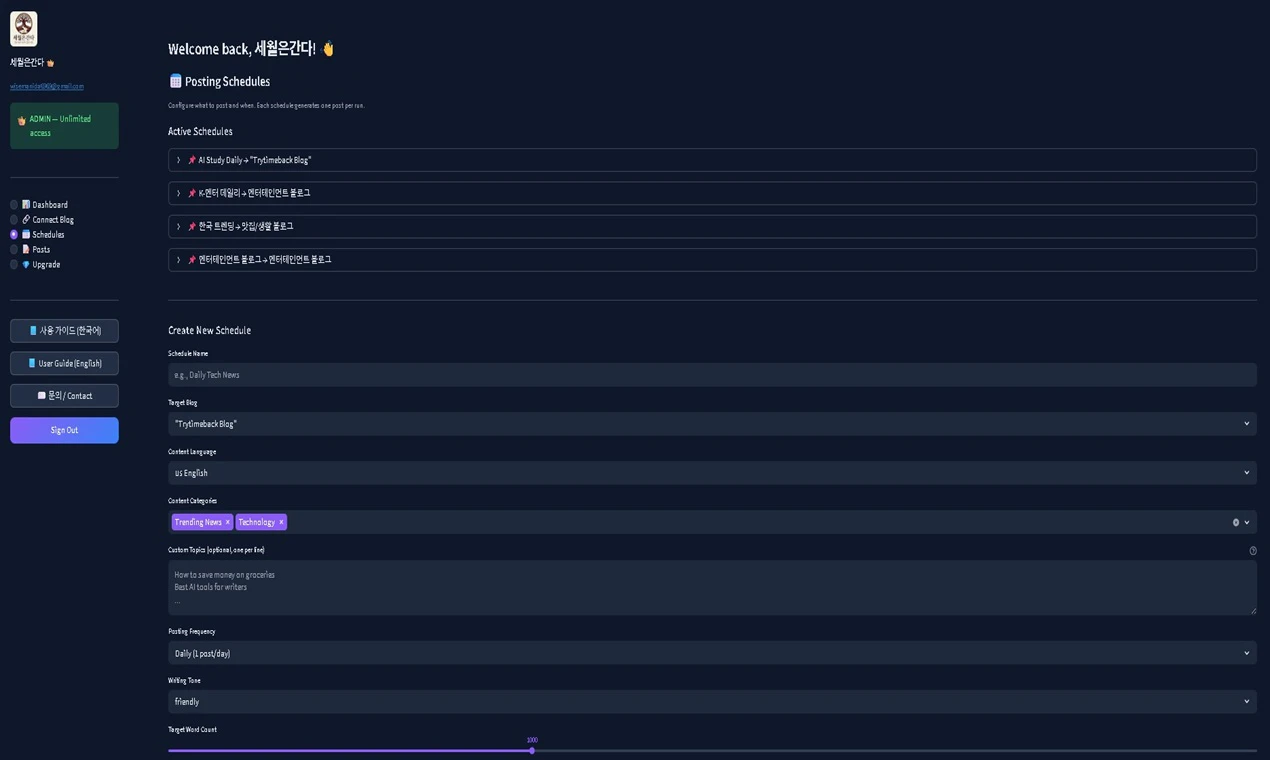Screen dimensions: 1270x760
Task: Expand the AI Study Daily schedule
Action: (x=178, y=160)
